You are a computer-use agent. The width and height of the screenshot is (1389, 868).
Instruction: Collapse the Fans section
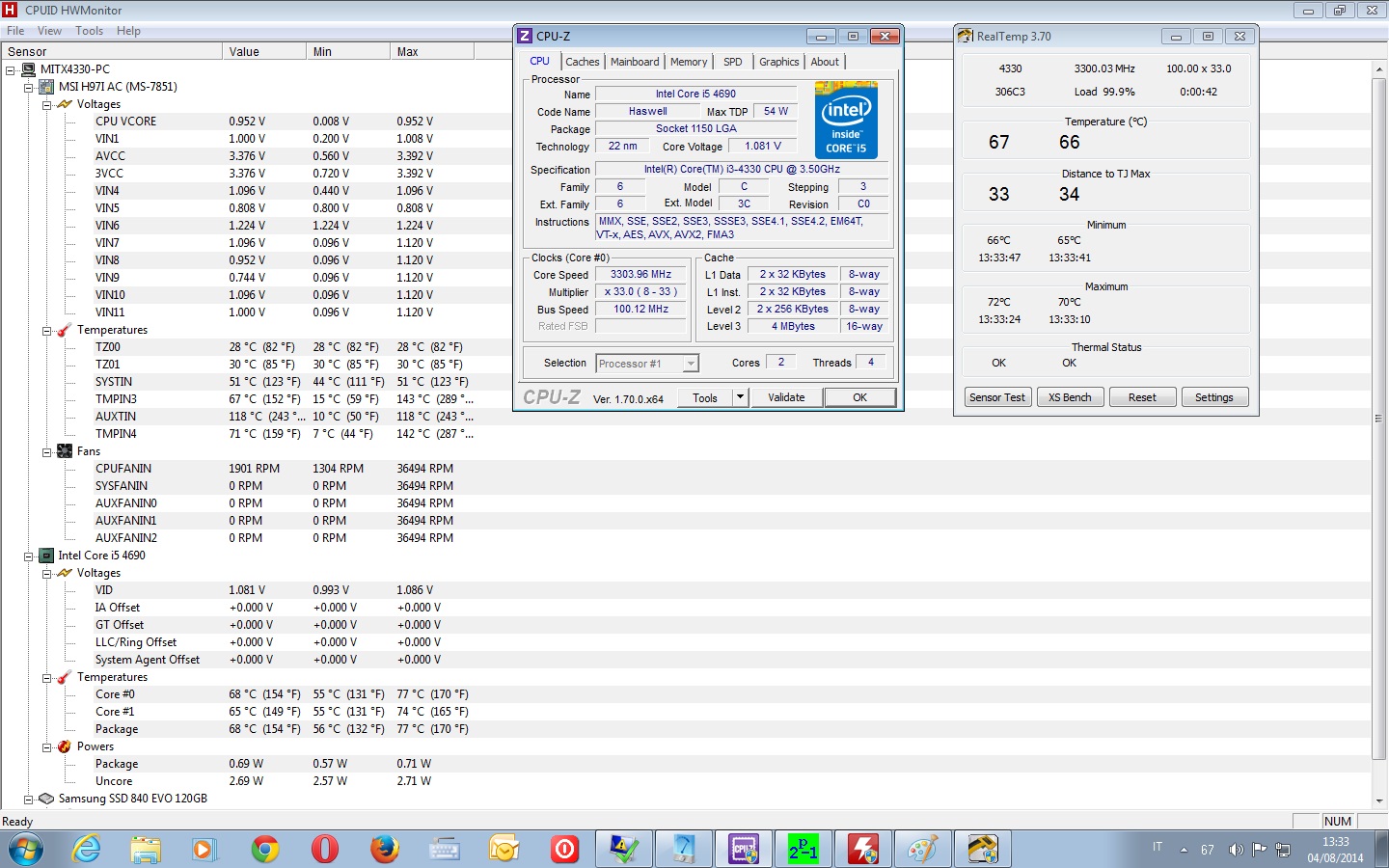(46, 452)
